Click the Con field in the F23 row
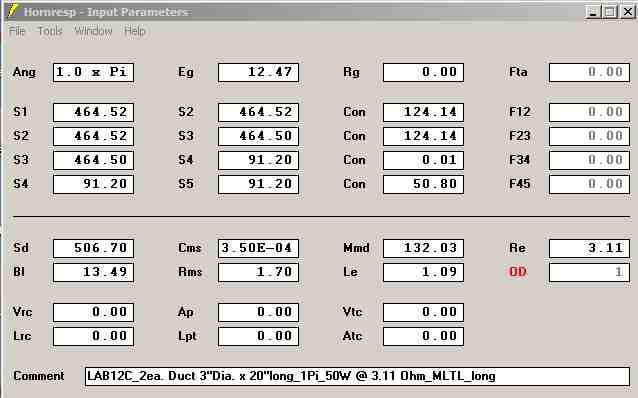 [x=423, y=136]
